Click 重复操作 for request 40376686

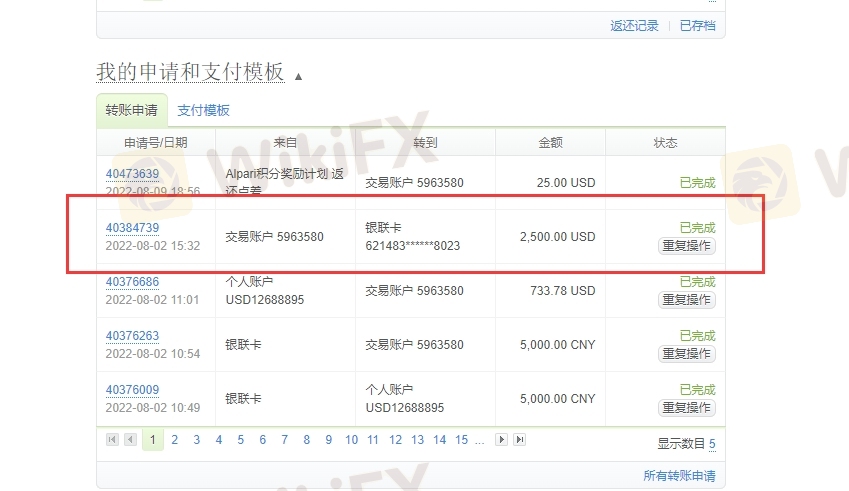pyautogui.click(x=687, y=299)
